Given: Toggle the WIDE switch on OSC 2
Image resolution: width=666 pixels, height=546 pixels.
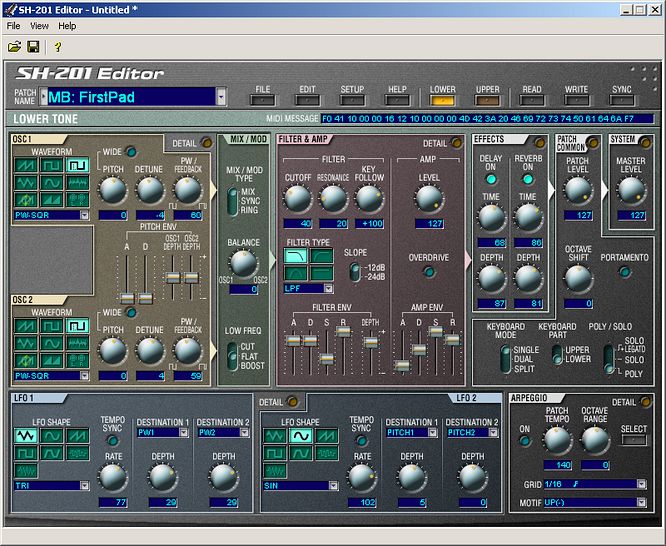Looking at the screenshot, I should 131,313.
